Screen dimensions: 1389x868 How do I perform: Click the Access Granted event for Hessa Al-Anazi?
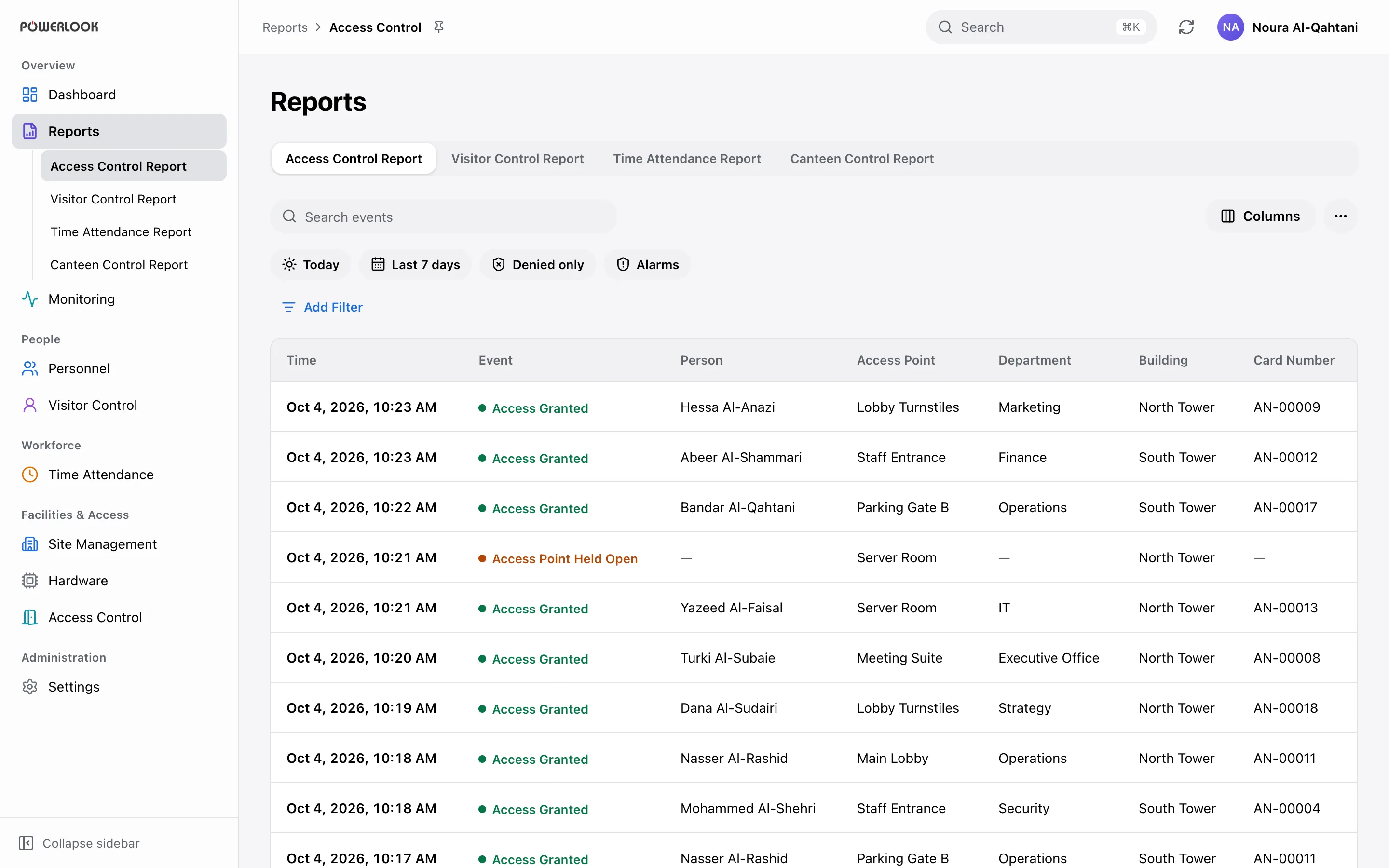tap(533, 408)
